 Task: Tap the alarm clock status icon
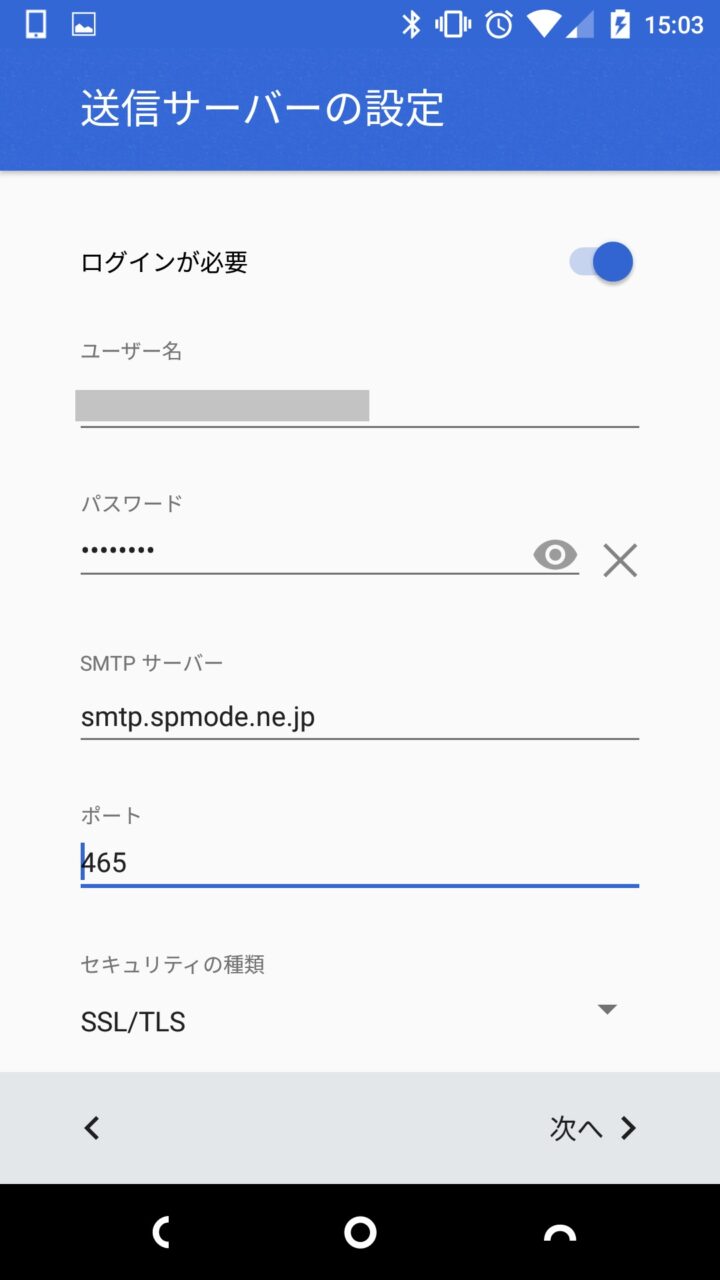point(499,25)
